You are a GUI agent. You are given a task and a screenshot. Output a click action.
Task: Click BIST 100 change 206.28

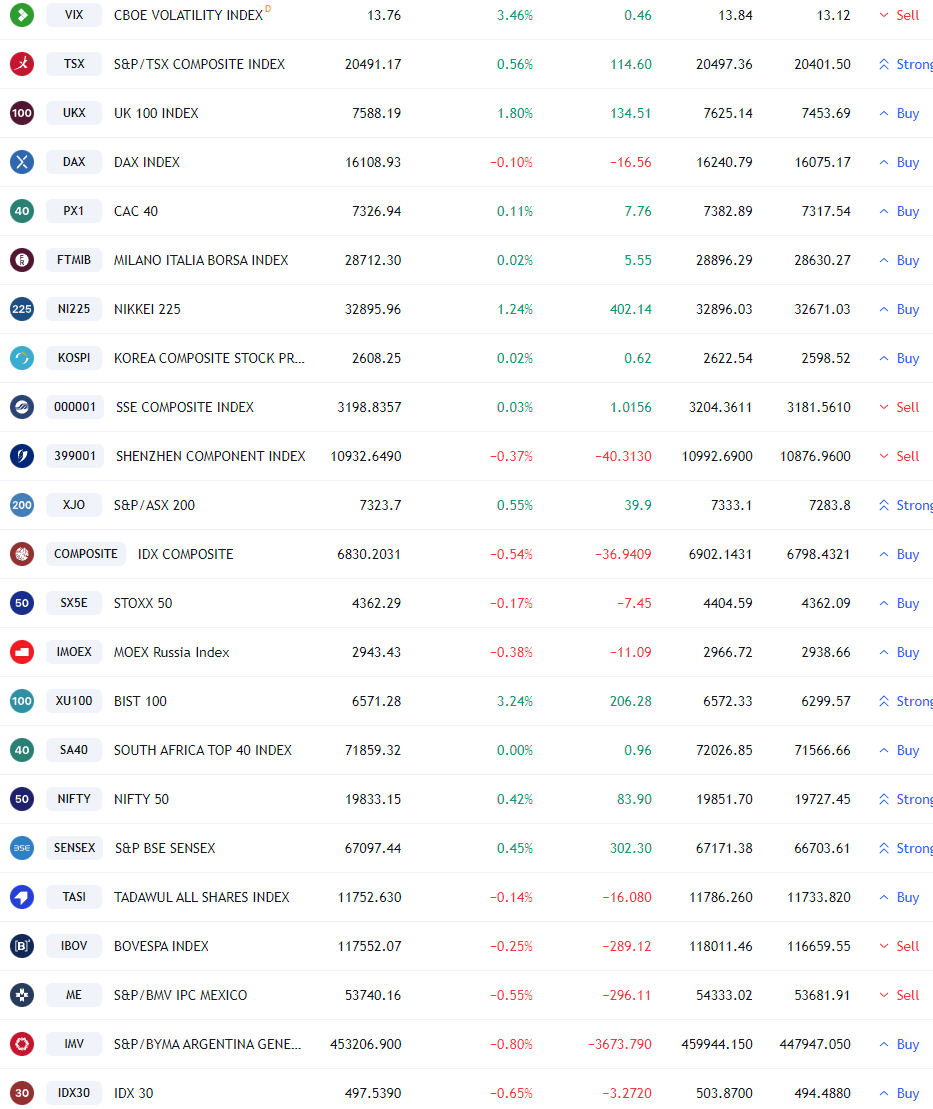coord(631,702)
